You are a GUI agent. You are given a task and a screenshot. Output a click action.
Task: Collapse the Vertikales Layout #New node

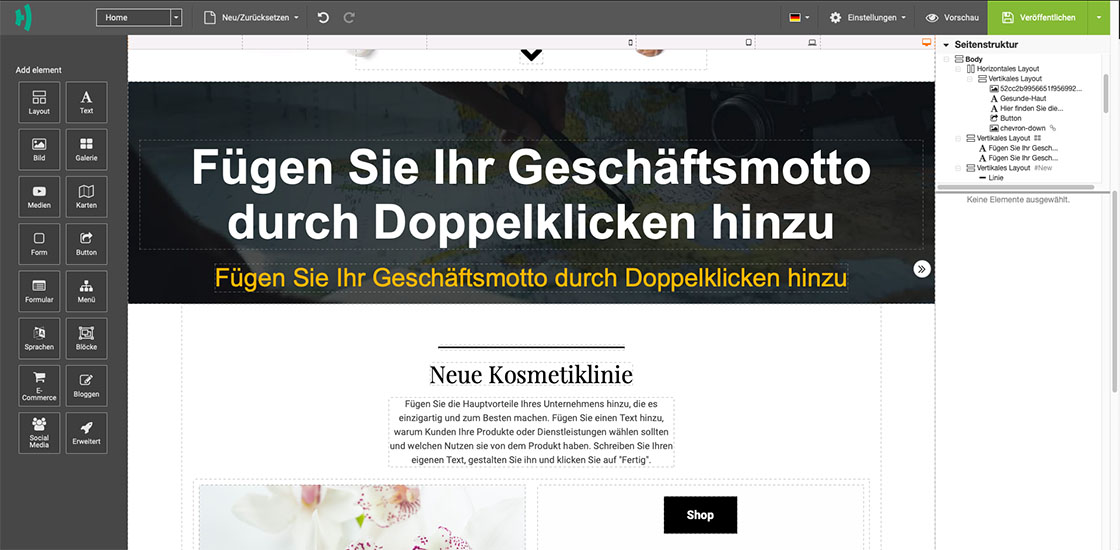[959, 167]
